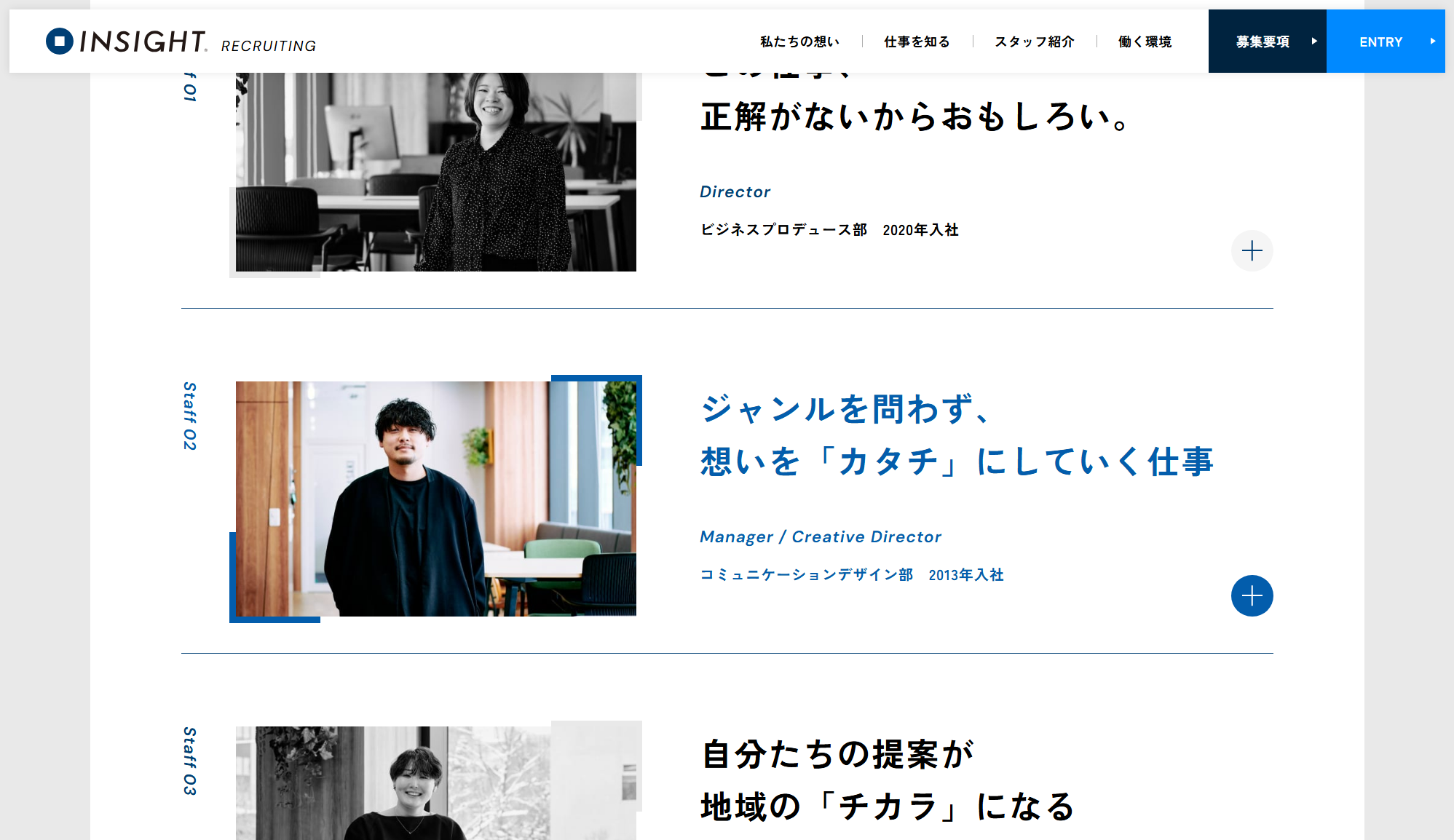
Task: Open Staff 02 color portrait photo
Action: click(435, 499)
